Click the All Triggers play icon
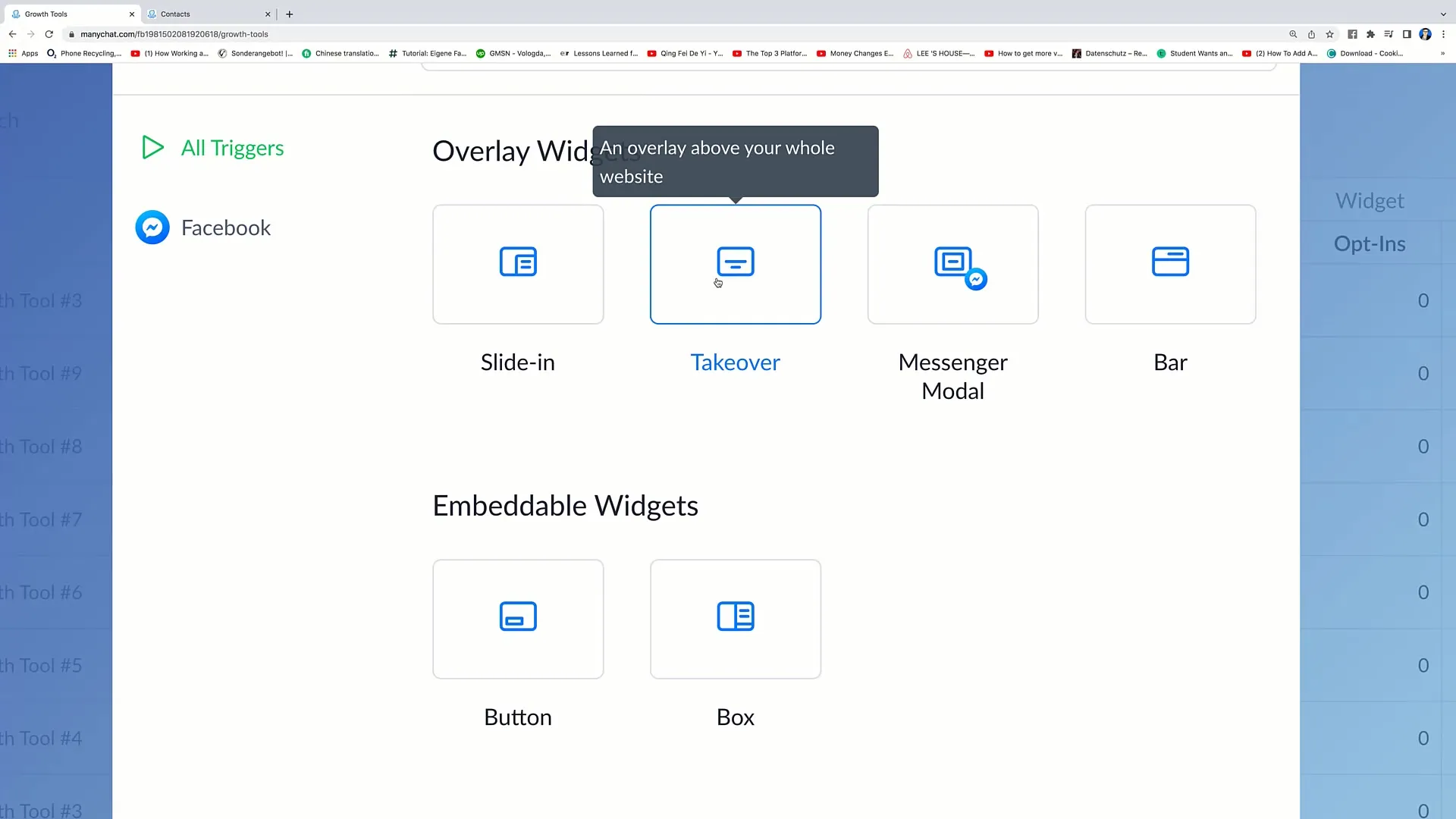1456x819 pixels. tap(152, 147)
